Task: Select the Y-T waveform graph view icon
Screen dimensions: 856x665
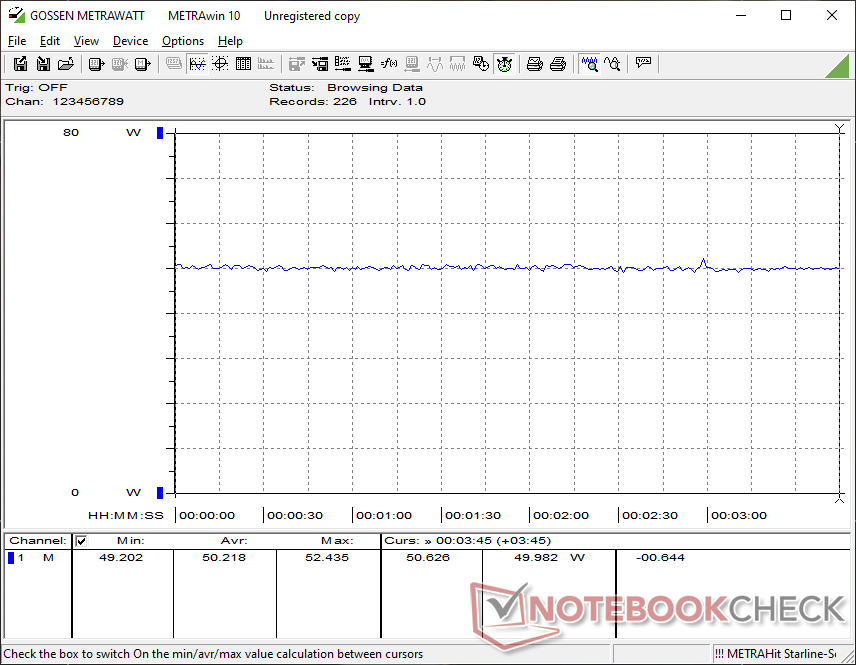Action: click(197, 64)
